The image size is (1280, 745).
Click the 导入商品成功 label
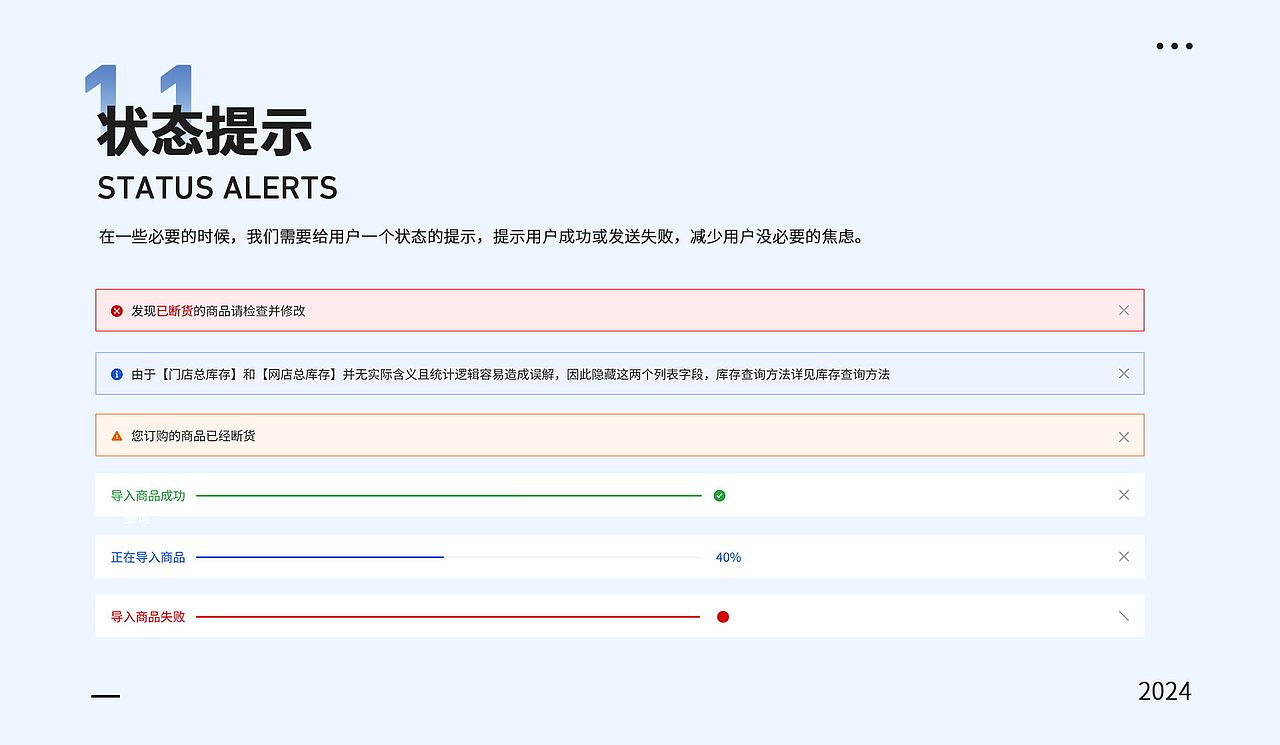(148, 496)
